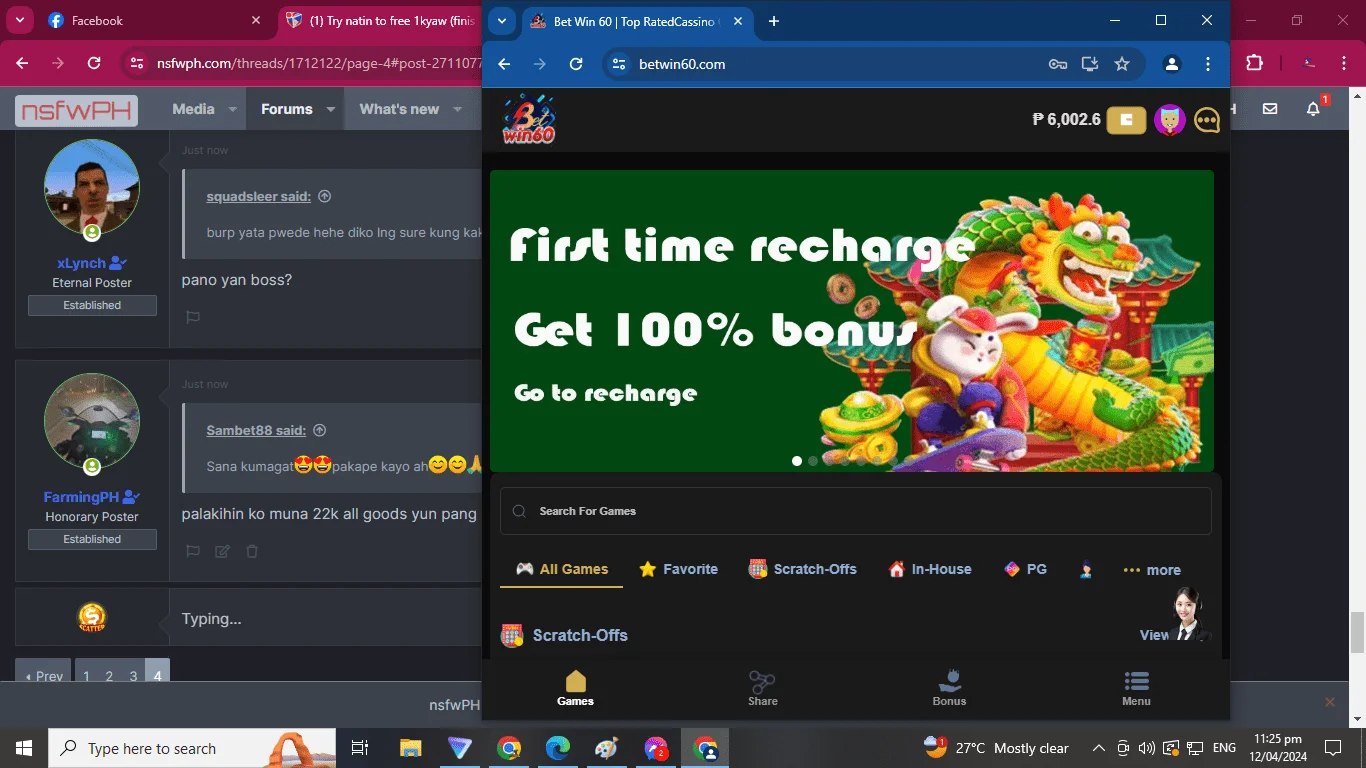Open the user avatar in Betwin60 header
1366x768 pixels.
coord(1170,120)
